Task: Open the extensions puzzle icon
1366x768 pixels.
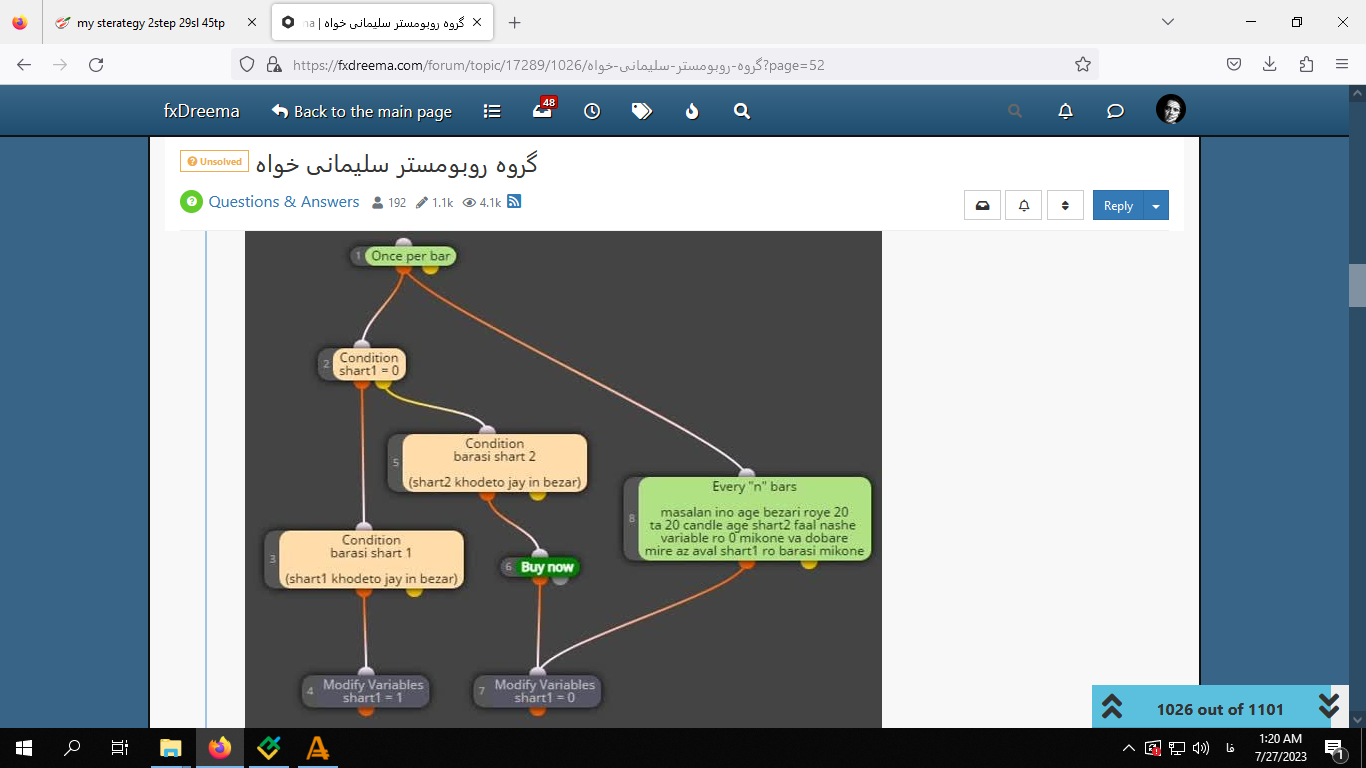Action: tap(1306, 64)
